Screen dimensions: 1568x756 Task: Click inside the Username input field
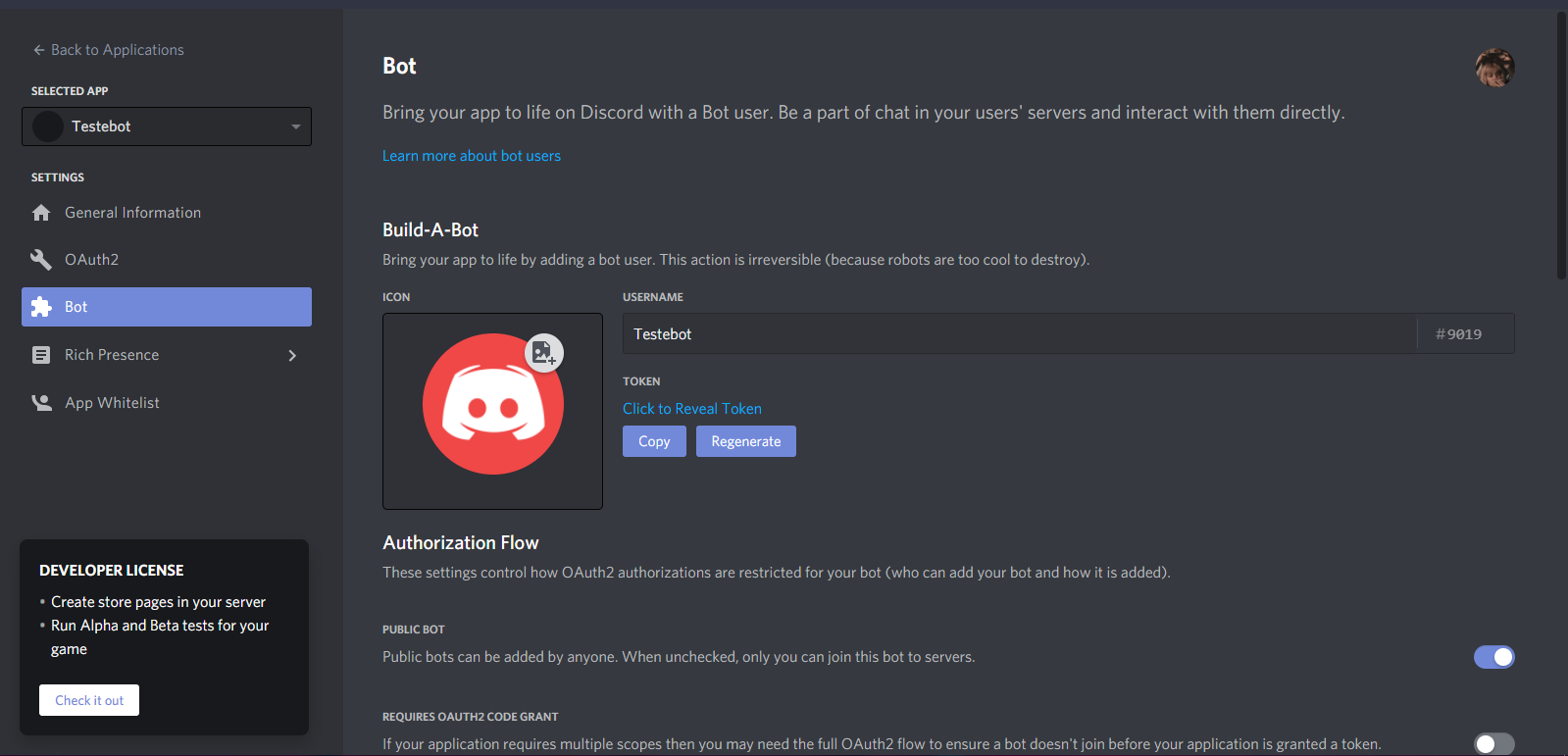(981, 333)
